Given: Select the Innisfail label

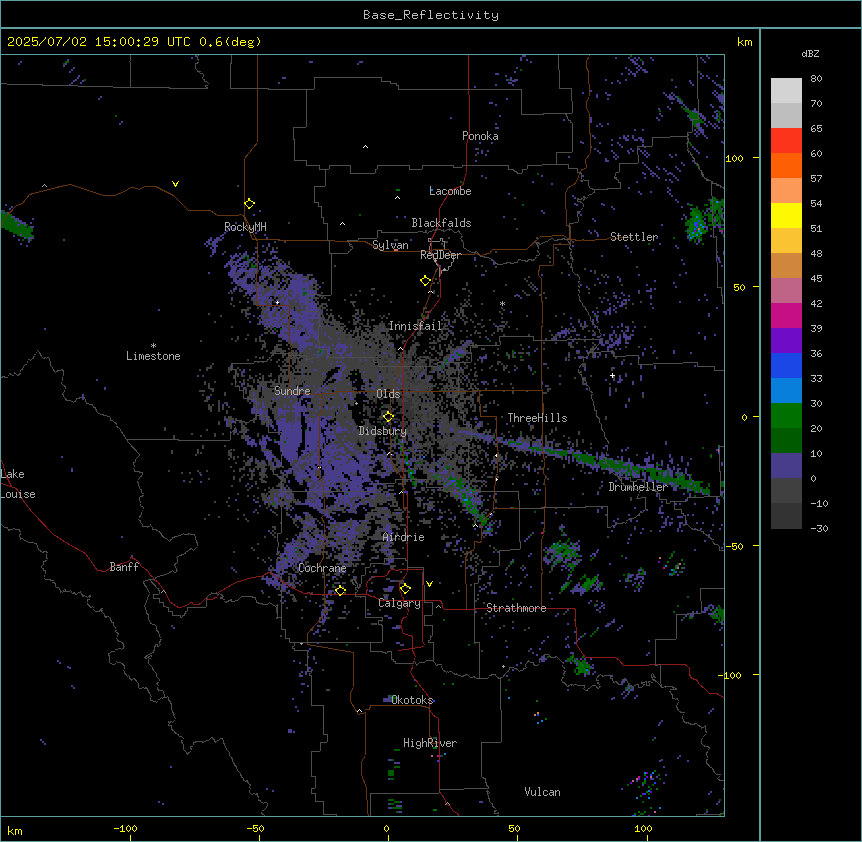Looking at the screenshot, I should 415,326.
